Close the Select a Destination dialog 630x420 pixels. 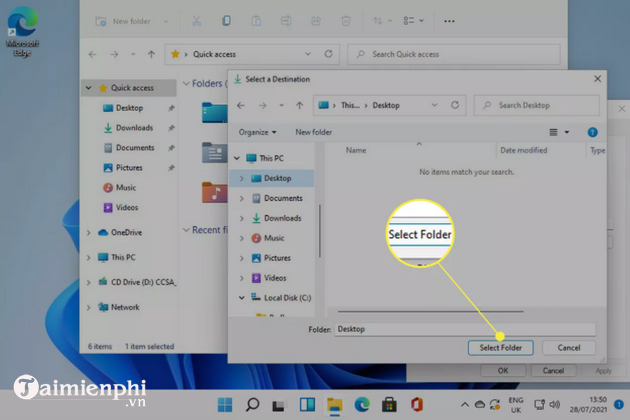pyautogui.click(x=597, y=79)
